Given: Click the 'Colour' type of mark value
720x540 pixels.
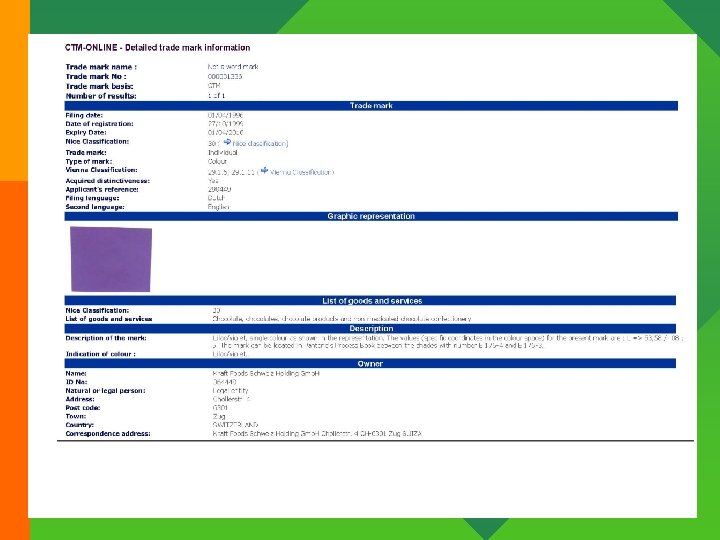Looking at the screenshot, I should click(217, 162).
